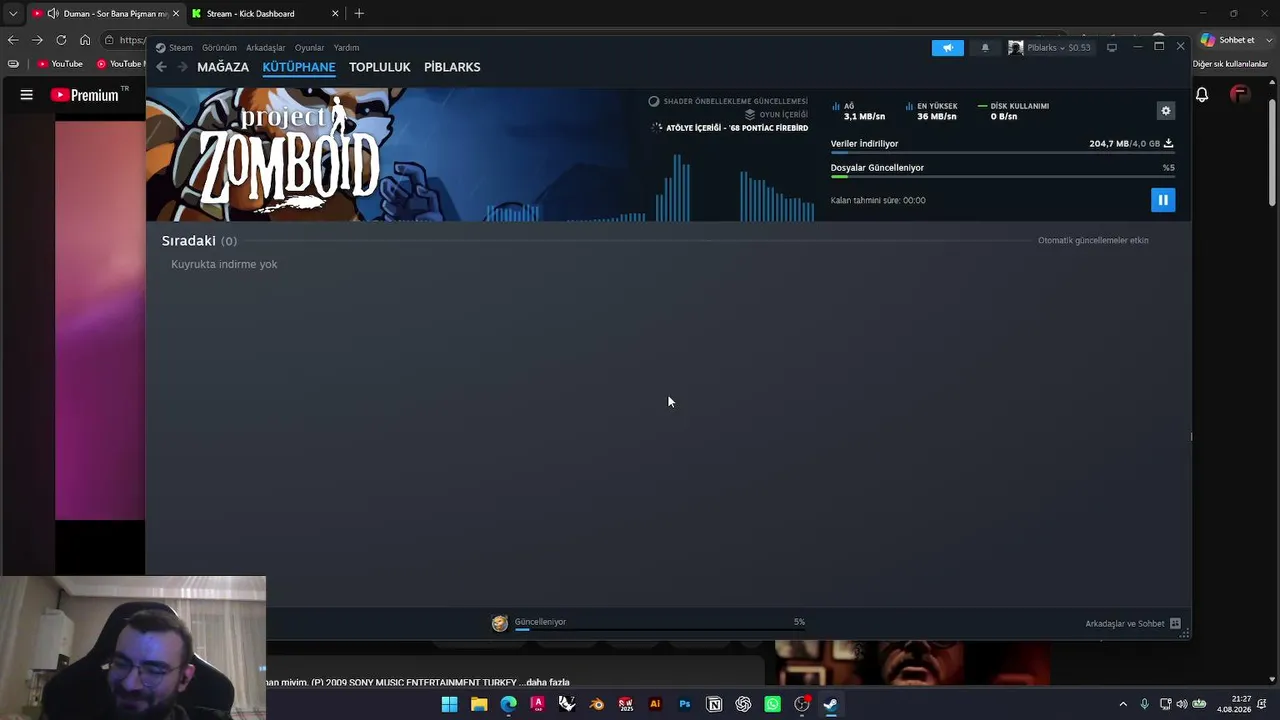Open a new browser tab
Image resolution: width=1280 pixels, height=720 pixels.
359,13
